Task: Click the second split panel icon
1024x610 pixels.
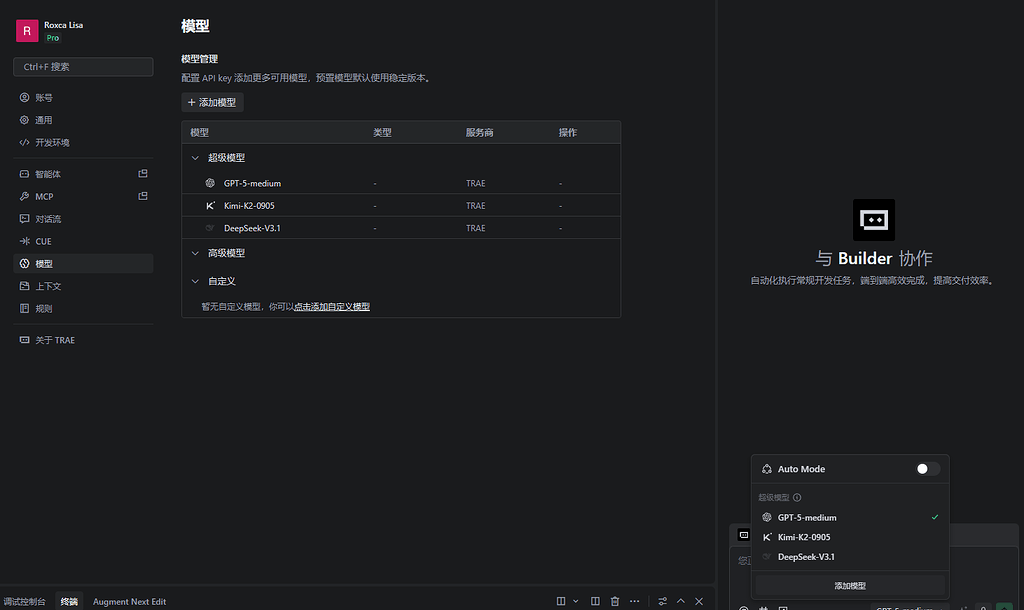Action: (x=595, y=601)
